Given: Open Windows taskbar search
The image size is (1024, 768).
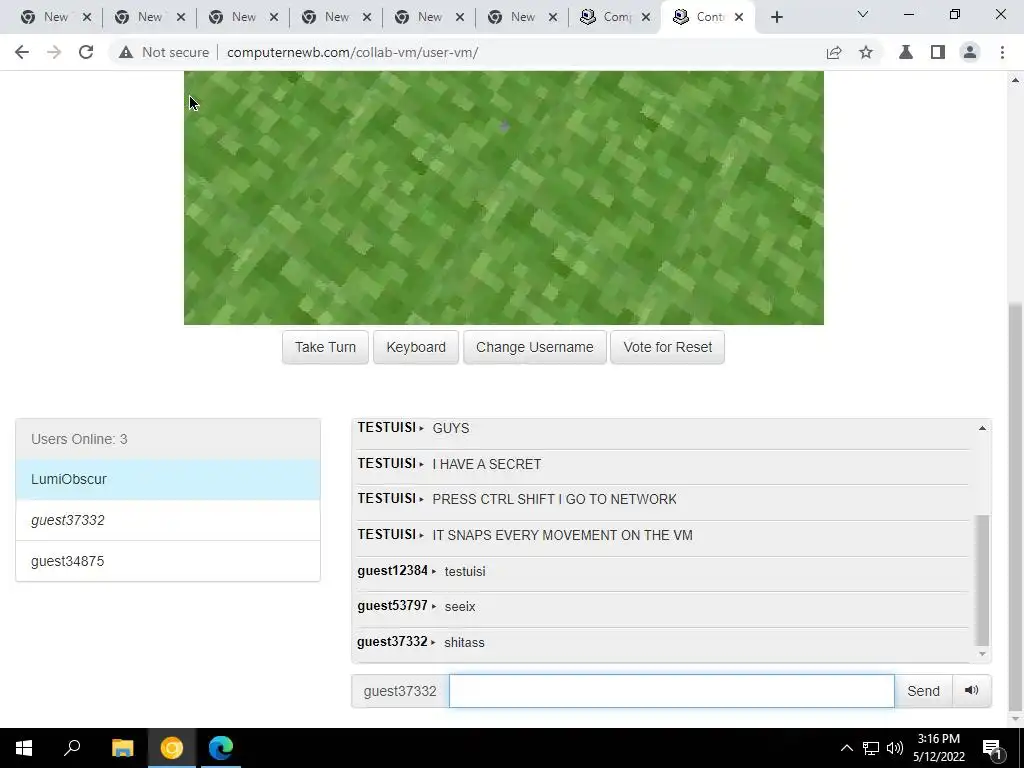Looking at the screenshot, I should click(72, 748).
